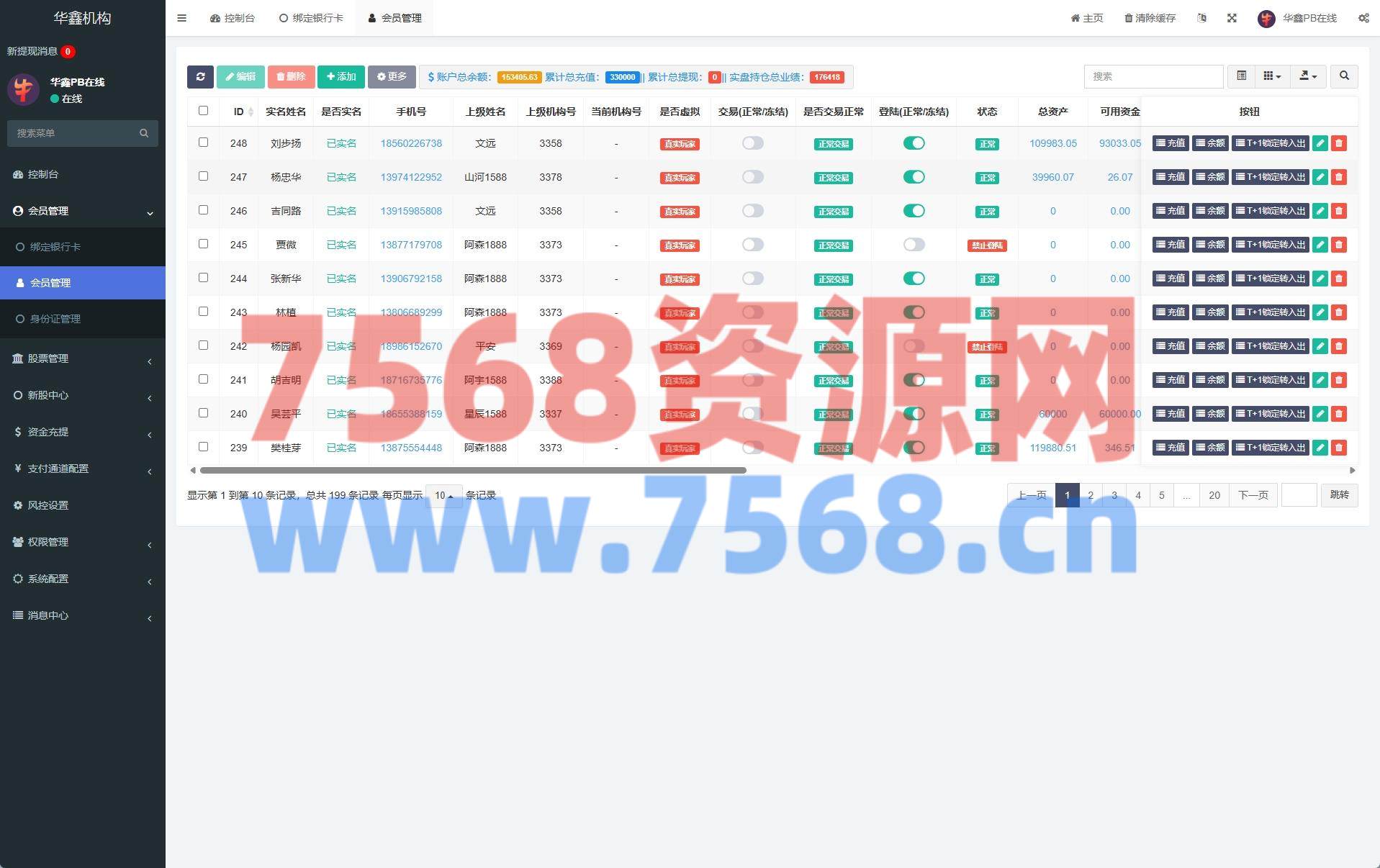Click the refresh icon button in toolbar
The width and height of the screenshot is (1380, 868).
pos(200,77)
